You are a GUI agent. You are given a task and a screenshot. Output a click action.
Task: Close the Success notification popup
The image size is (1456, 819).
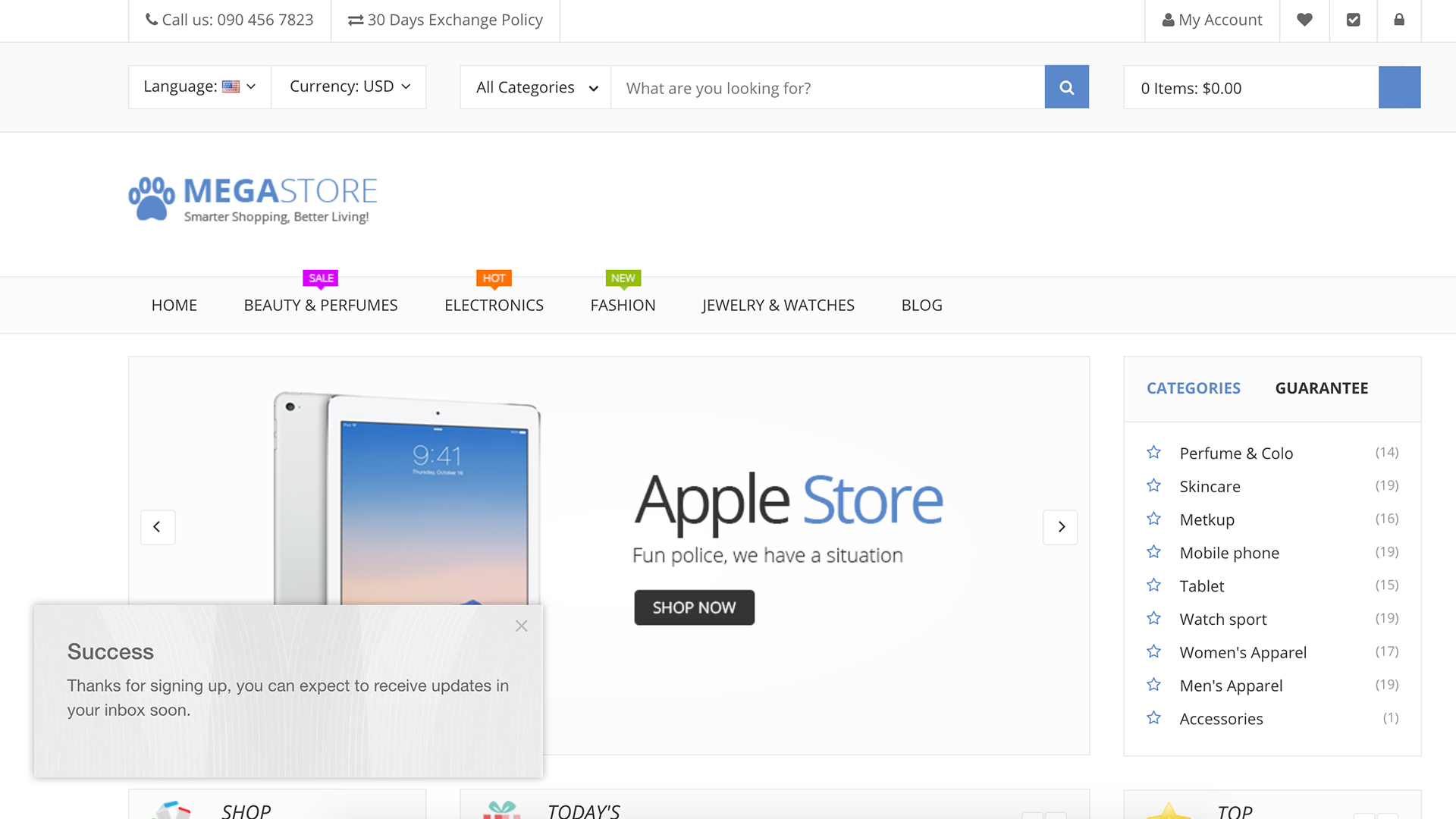(x=521, y=626)
